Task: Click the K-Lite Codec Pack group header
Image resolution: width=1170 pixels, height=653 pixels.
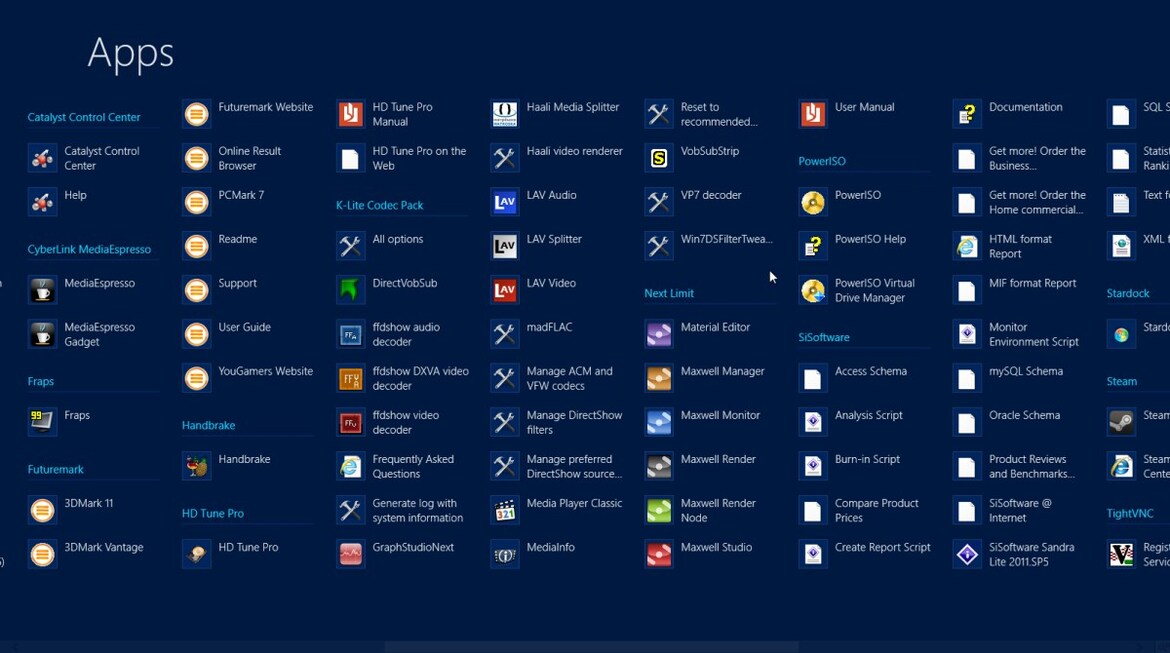Action: (379, 205)
